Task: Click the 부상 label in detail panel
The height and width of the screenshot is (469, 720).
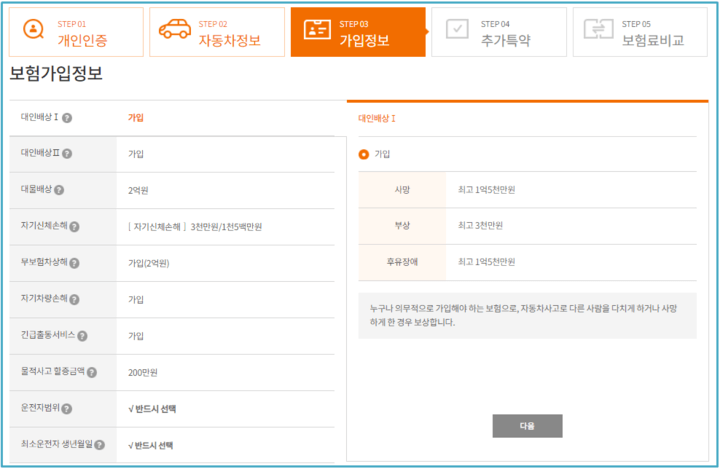Action: coord(402,226)
